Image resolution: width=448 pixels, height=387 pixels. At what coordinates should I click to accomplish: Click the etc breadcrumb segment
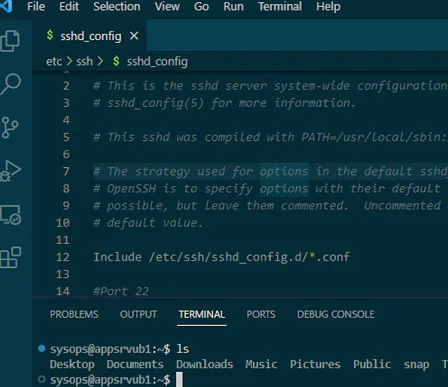click(x=54, y=61)
